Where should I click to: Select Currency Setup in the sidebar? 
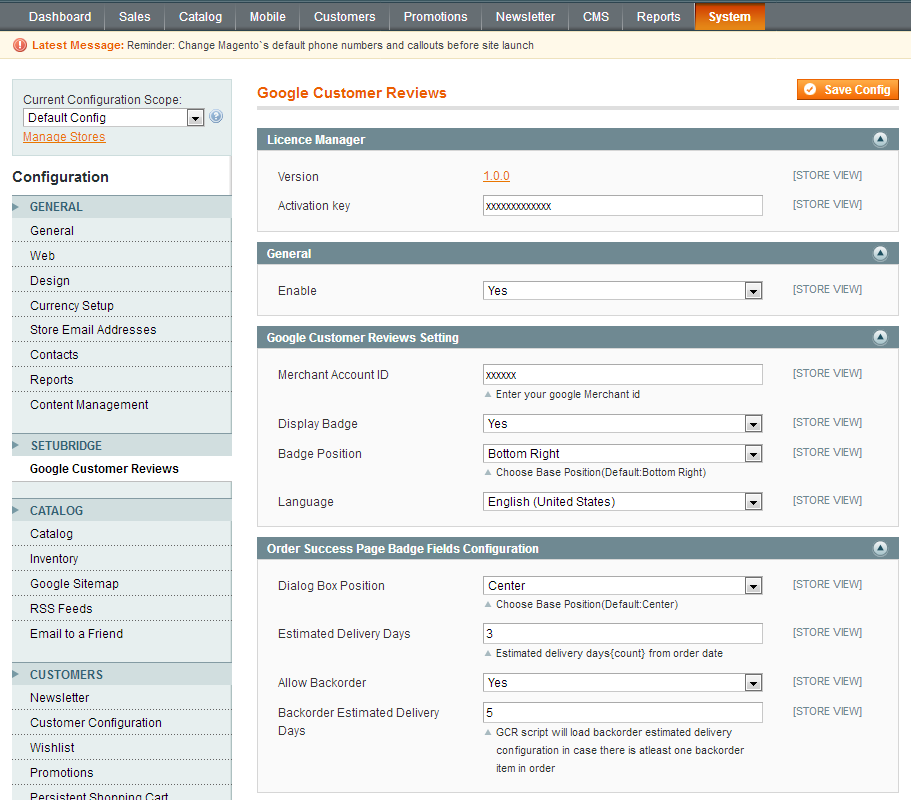(x=72, y=306)
